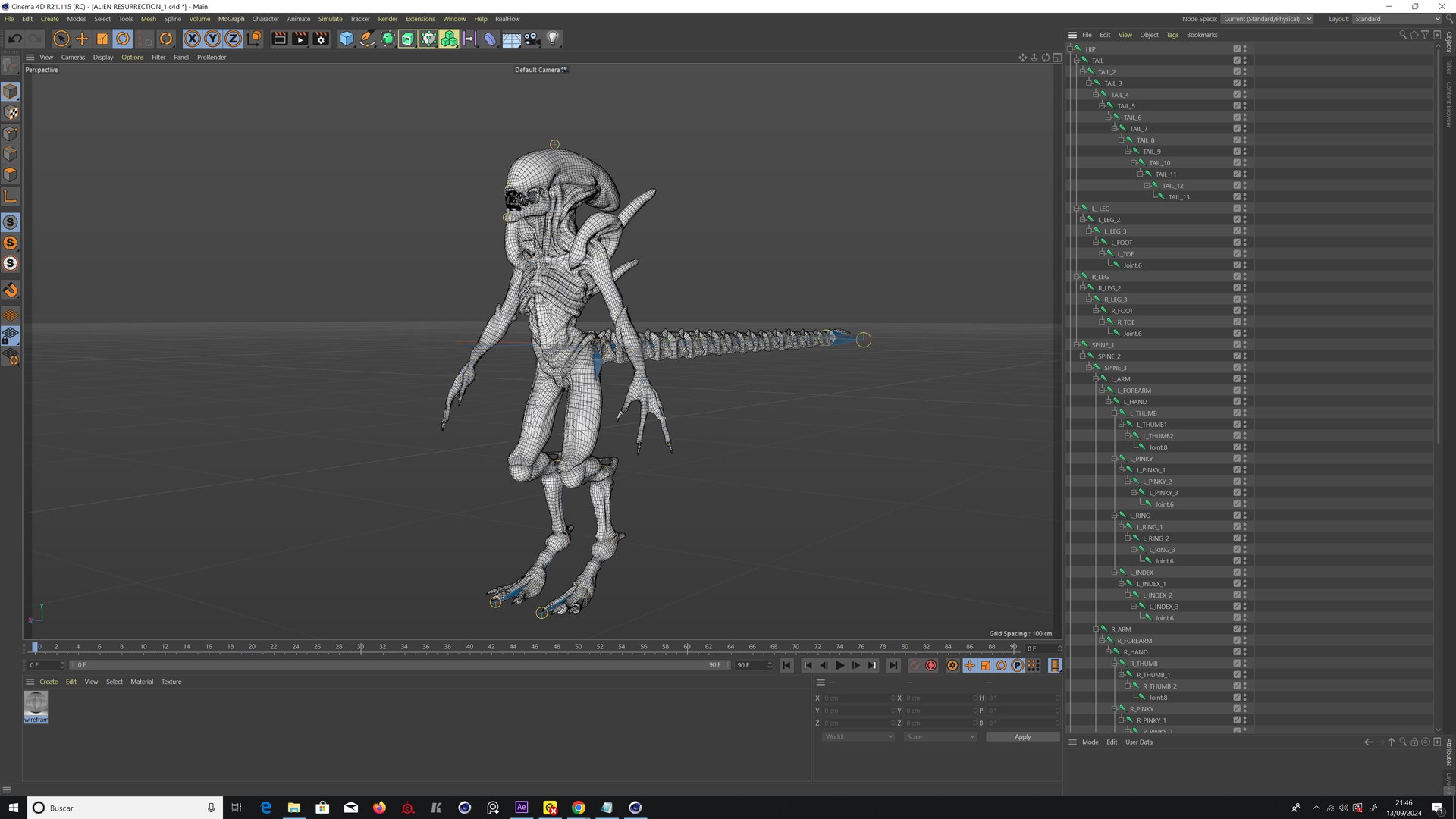Toggle the X-axis lock button
The height and width of the screenshot is (819, 1456).
click(193, 39)
